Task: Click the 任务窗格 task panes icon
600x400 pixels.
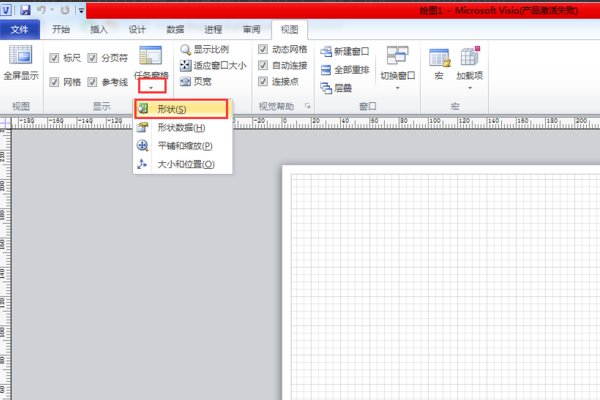Action: (x=150, y=56)
